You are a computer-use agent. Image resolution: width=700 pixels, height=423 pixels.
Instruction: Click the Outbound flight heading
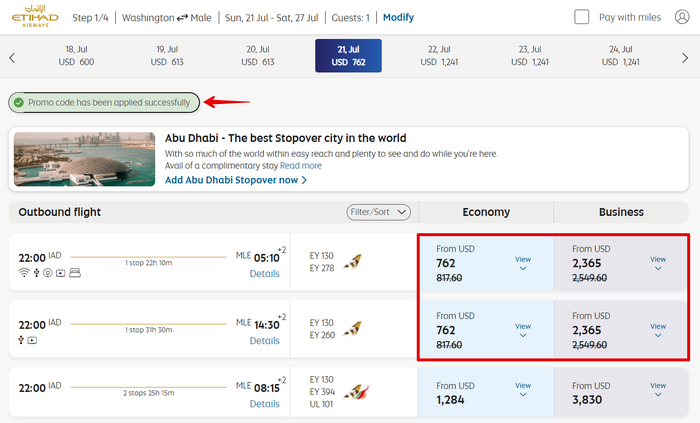pos(60,212)
